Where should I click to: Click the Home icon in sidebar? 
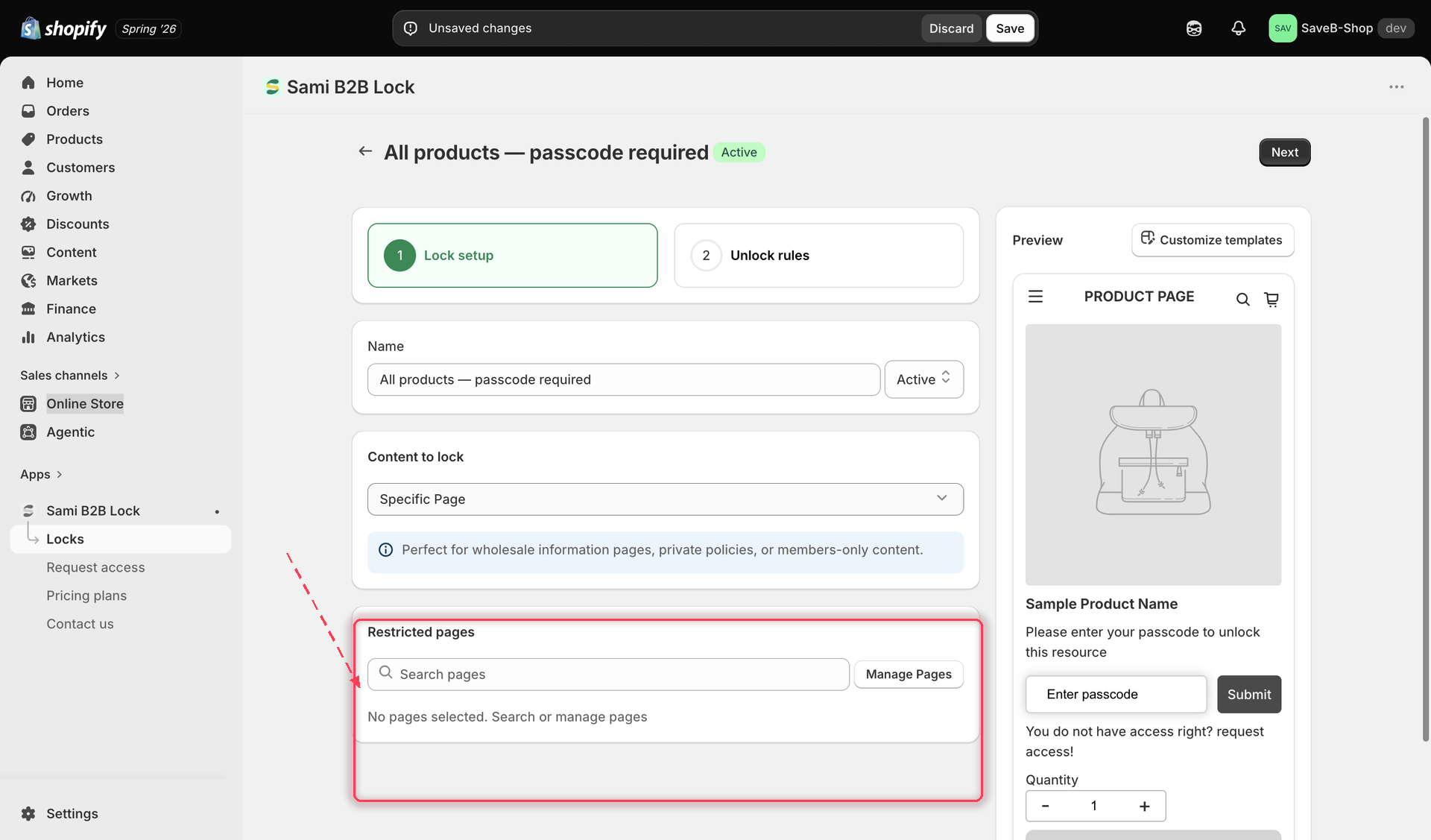pyautogui.click(x=28, y=83)
